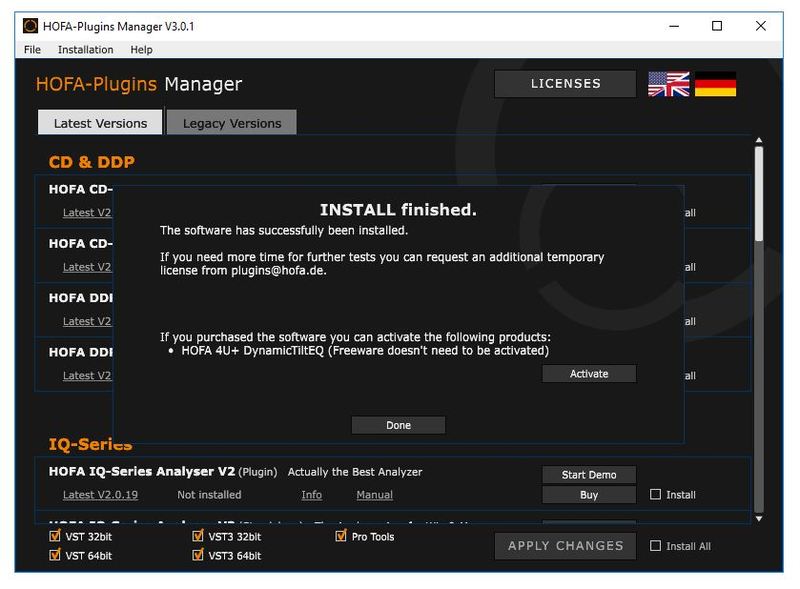Open Manual link for IQ-Series Analyser

click(374, 495)
